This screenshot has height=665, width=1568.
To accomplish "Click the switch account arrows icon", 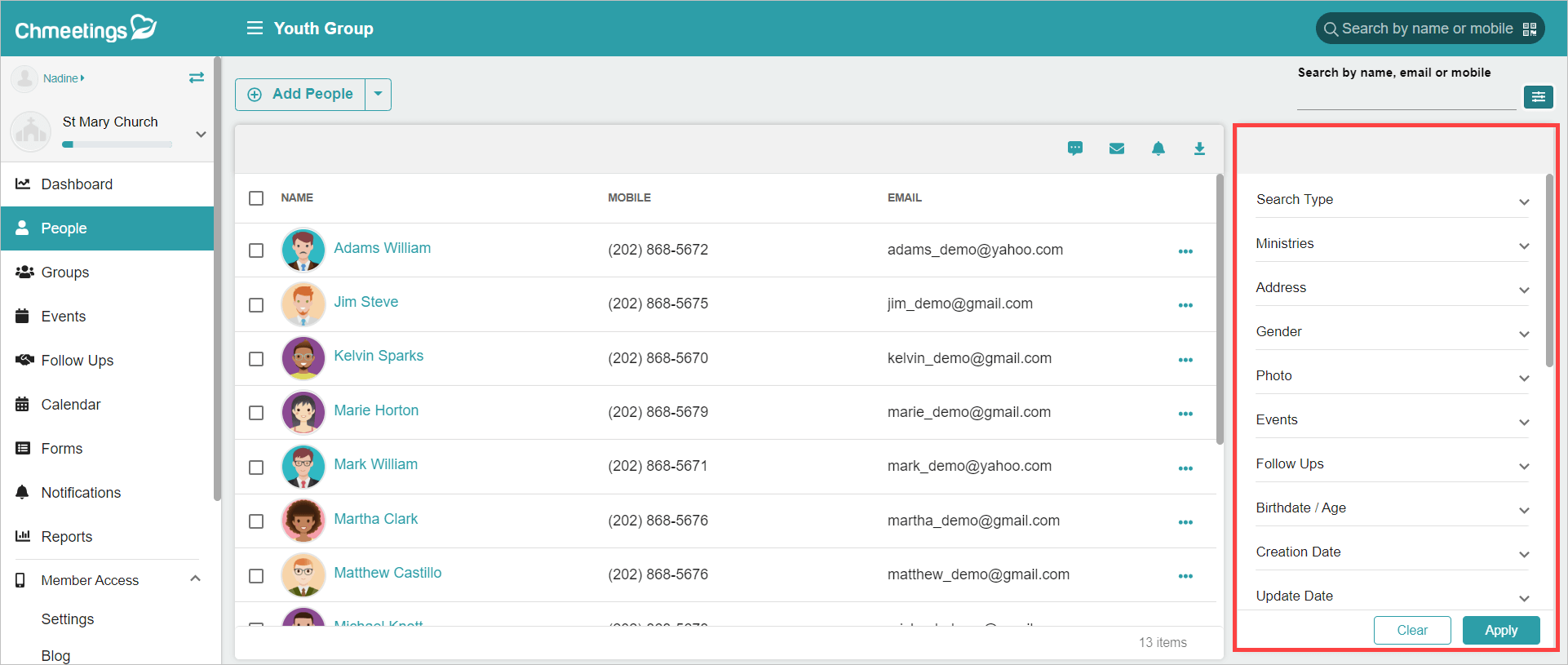I will (x=197, y=78).
